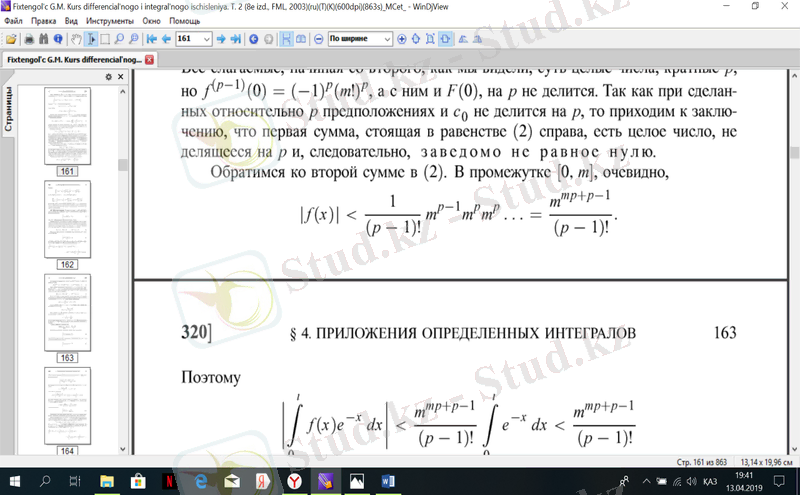Viewport: 800px width, 495px height.
Task: Select the Fixtengol'c G.M. Kurs document tab
Action: 74,60
